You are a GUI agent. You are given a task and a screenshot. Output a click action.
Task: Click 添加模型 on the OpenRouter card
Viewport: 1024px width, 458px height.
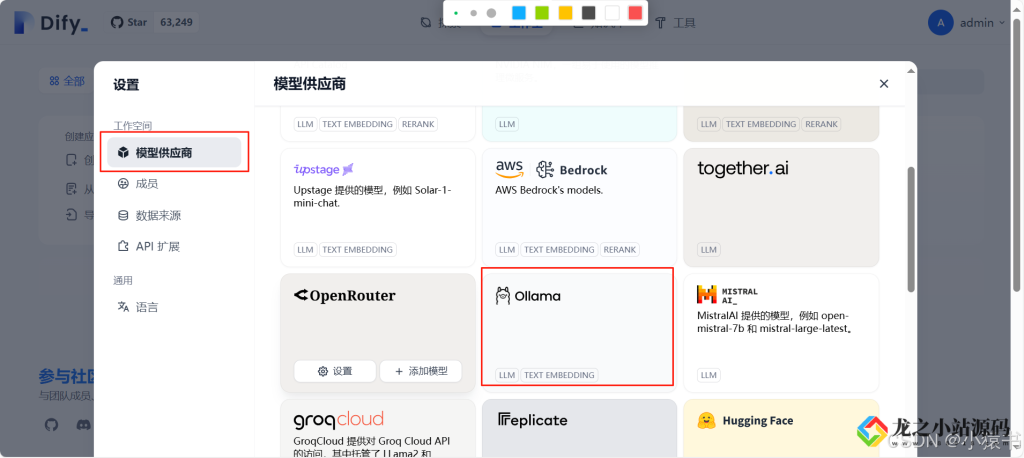coord(421,371)
